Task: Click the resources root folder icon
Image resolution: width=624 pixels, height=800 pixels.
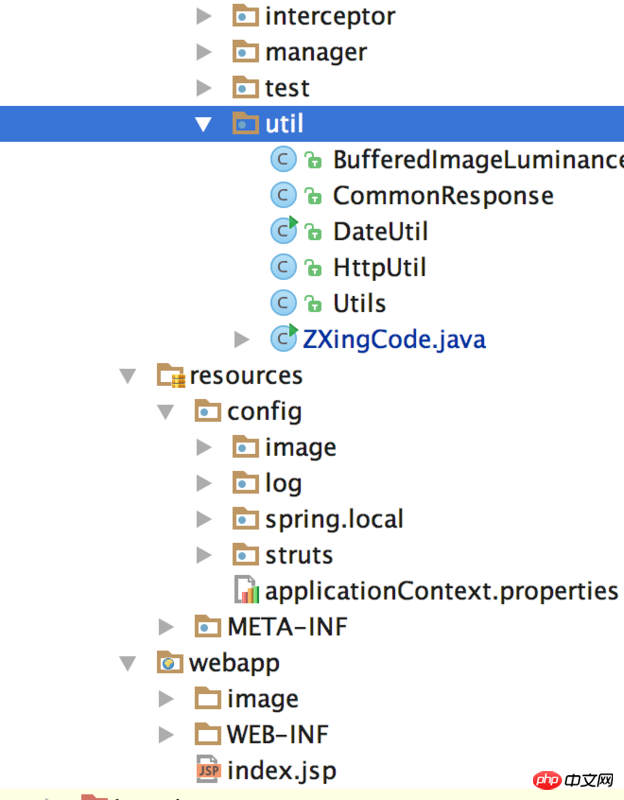Action: [171, 376]
